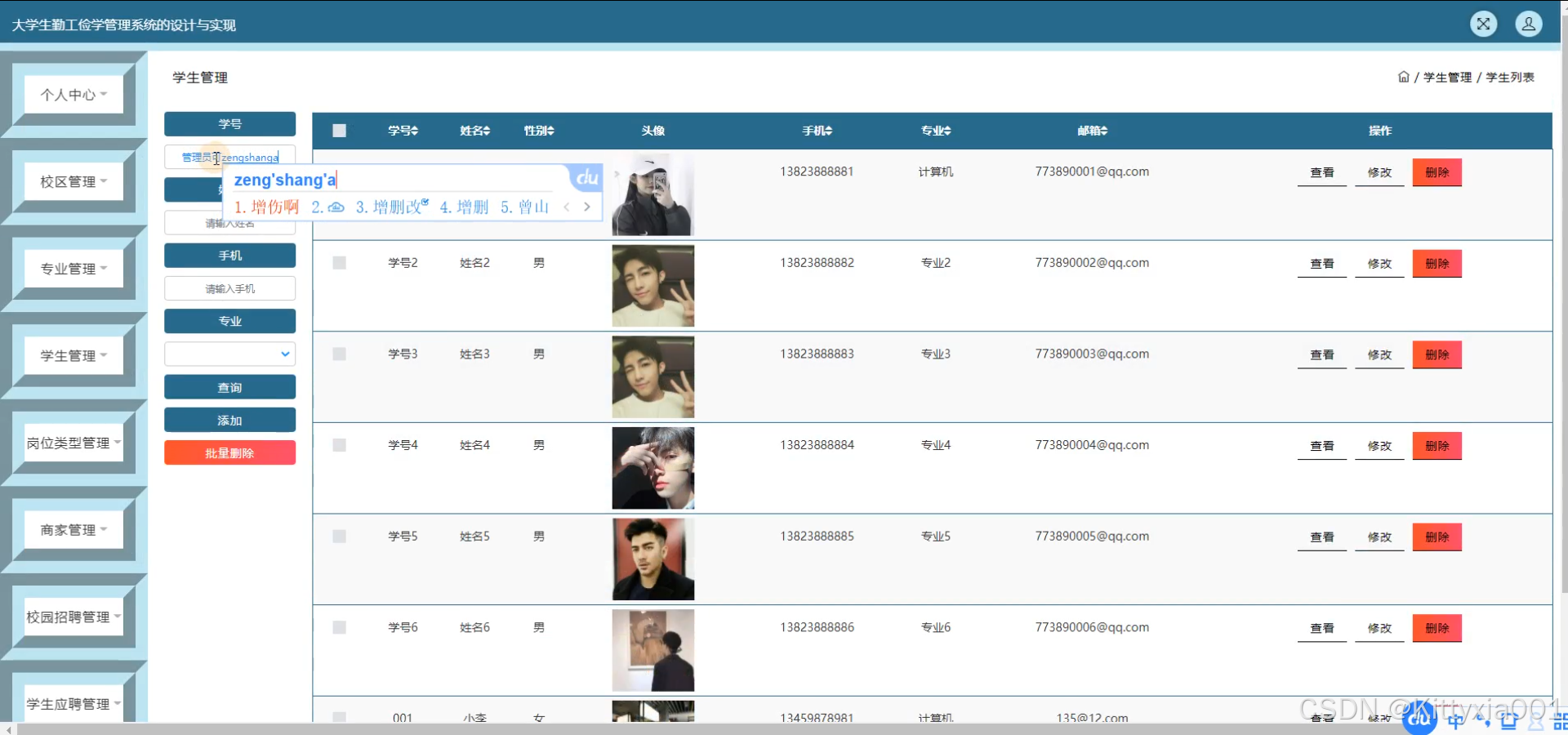Sort table by 学号 column arrows
Viewport: 1568px width, 735px height.
(x=414, y=131)
